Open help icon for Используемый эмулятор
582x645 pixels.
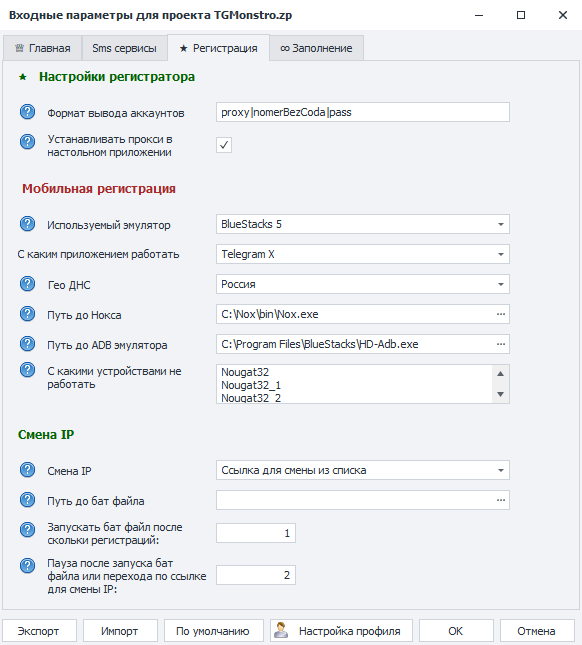click(27, 224)
